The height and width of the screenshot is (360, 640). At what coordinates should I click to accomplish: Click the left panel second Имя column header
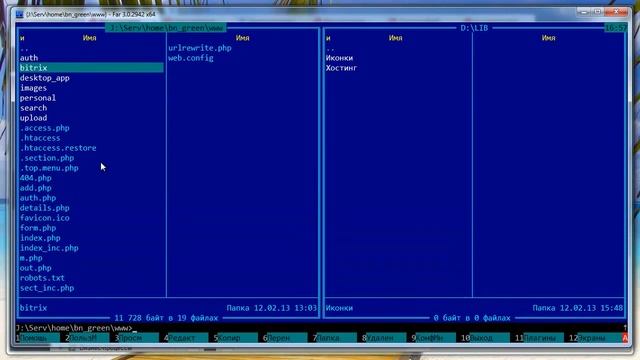pos(242,38)
